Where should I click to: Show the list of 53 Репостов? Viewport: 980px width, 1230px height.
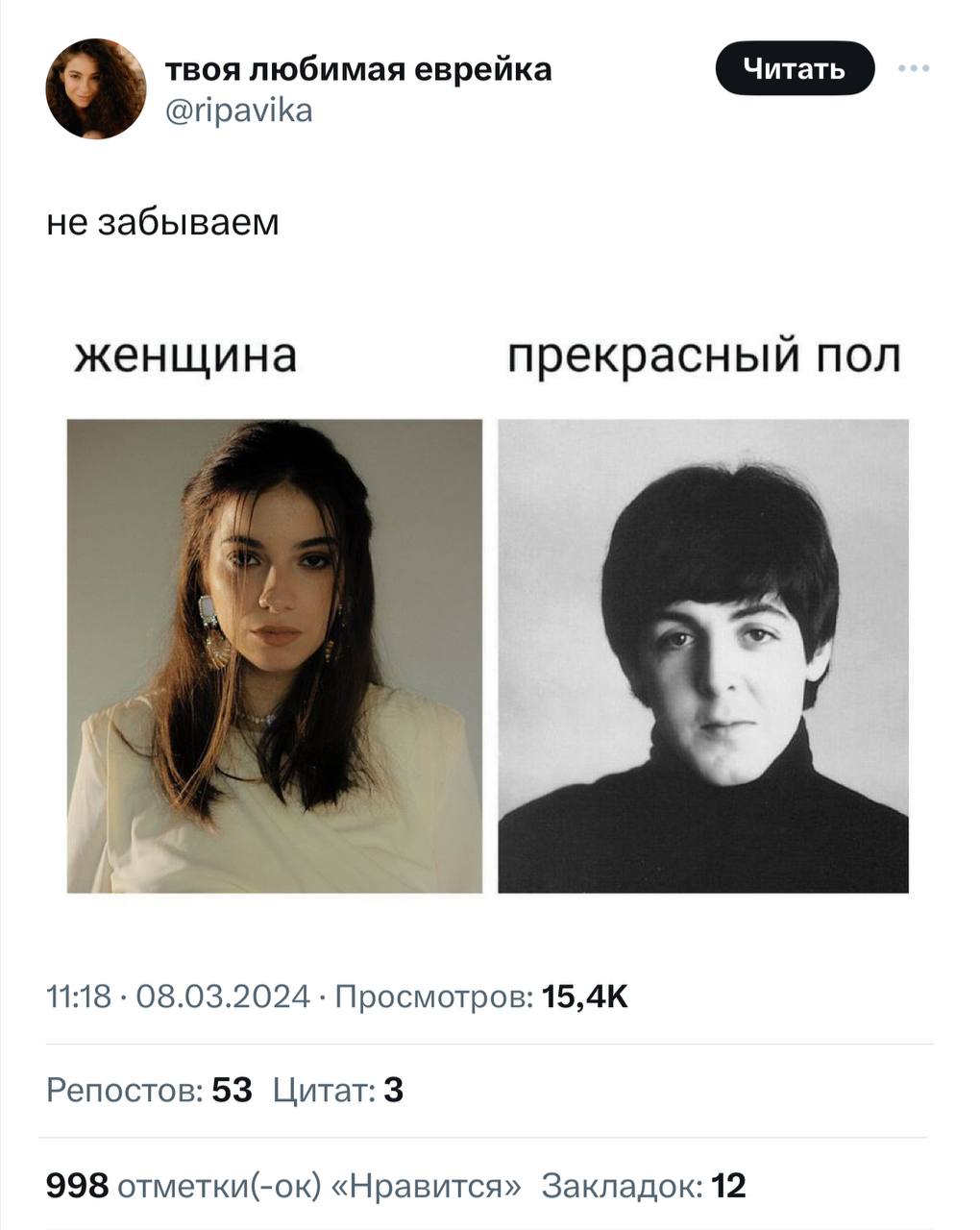[x=150, y=1091]
